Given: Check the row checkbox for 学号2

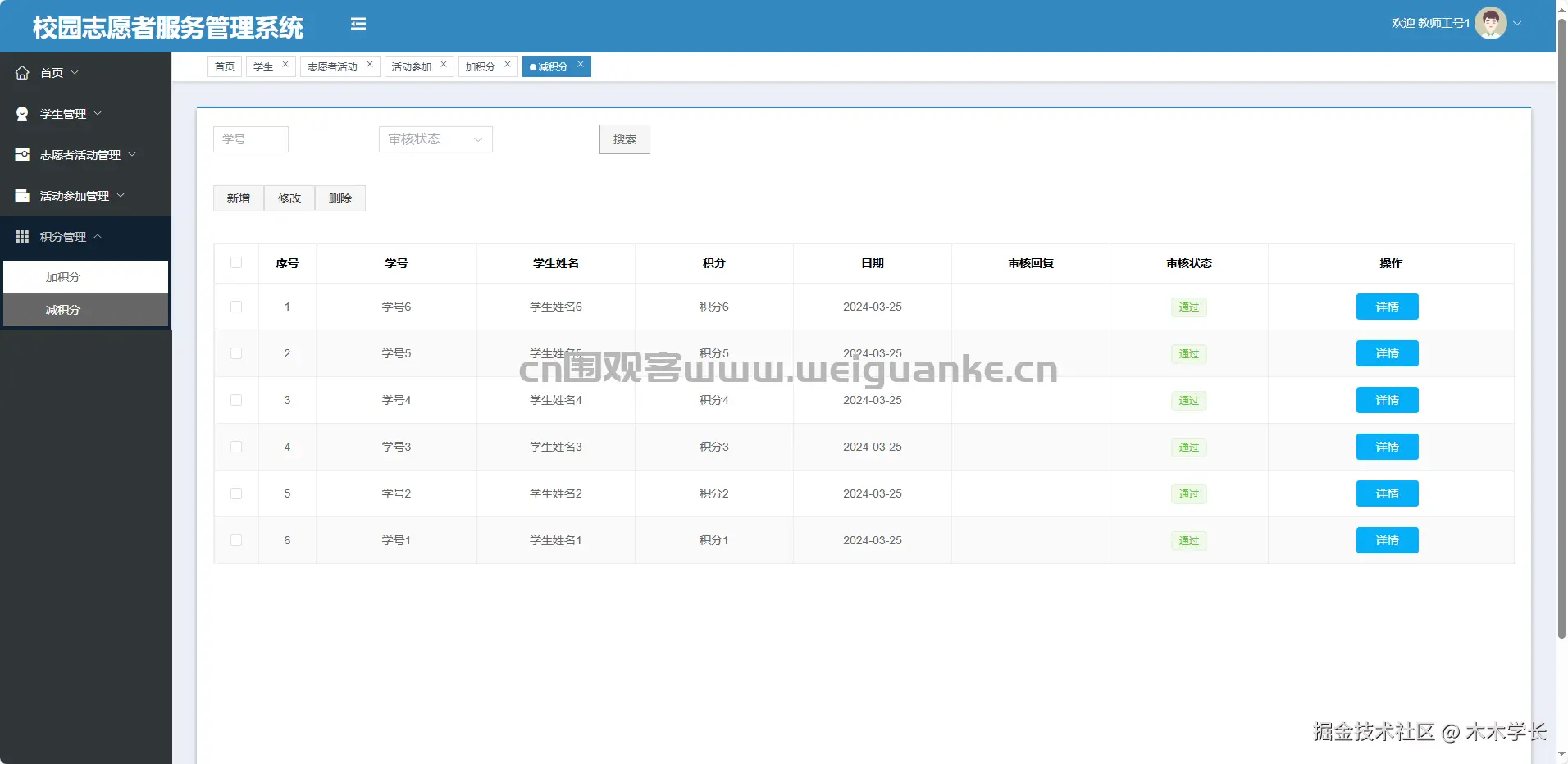Looking at the screenshot, I should coord(236,493).
